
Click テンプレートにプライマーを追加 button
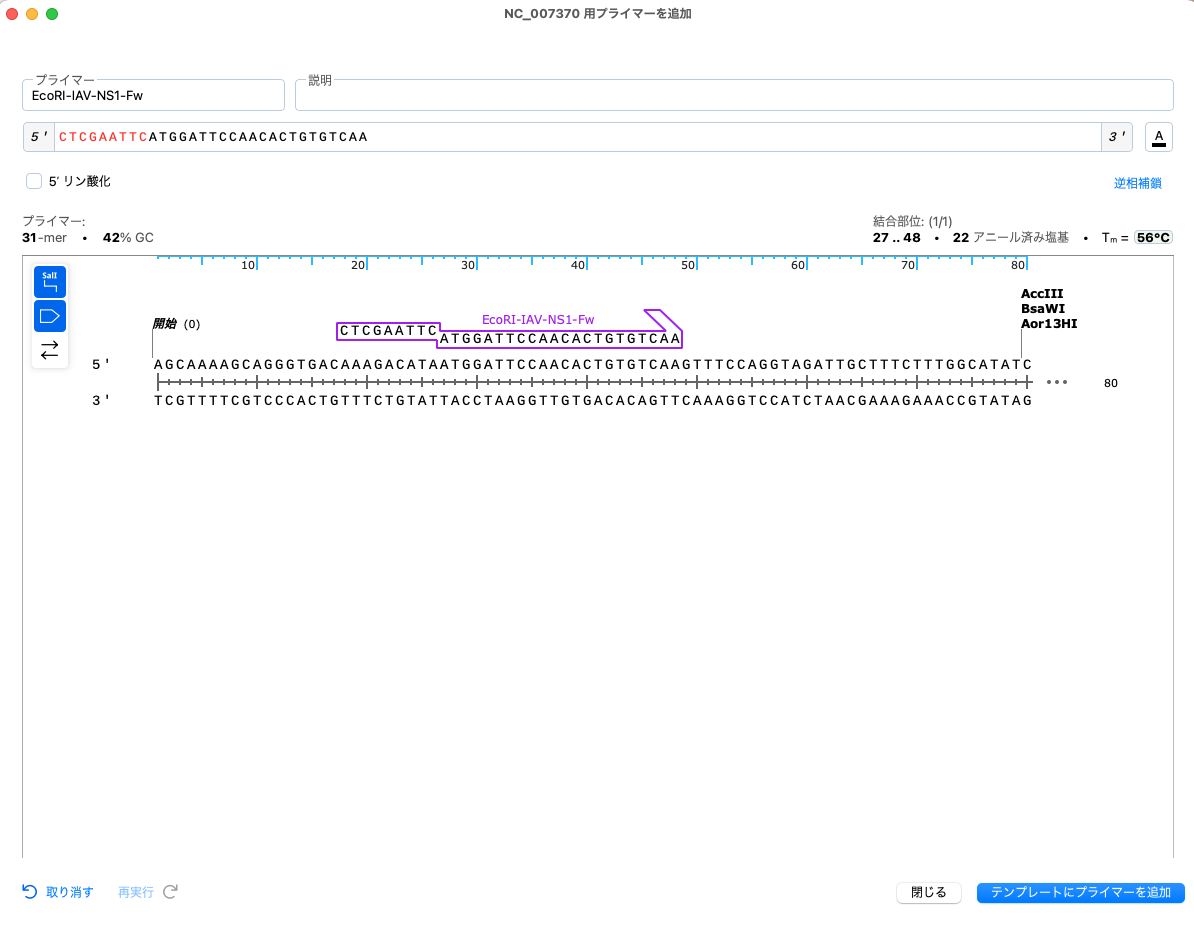click(1081, 892)
